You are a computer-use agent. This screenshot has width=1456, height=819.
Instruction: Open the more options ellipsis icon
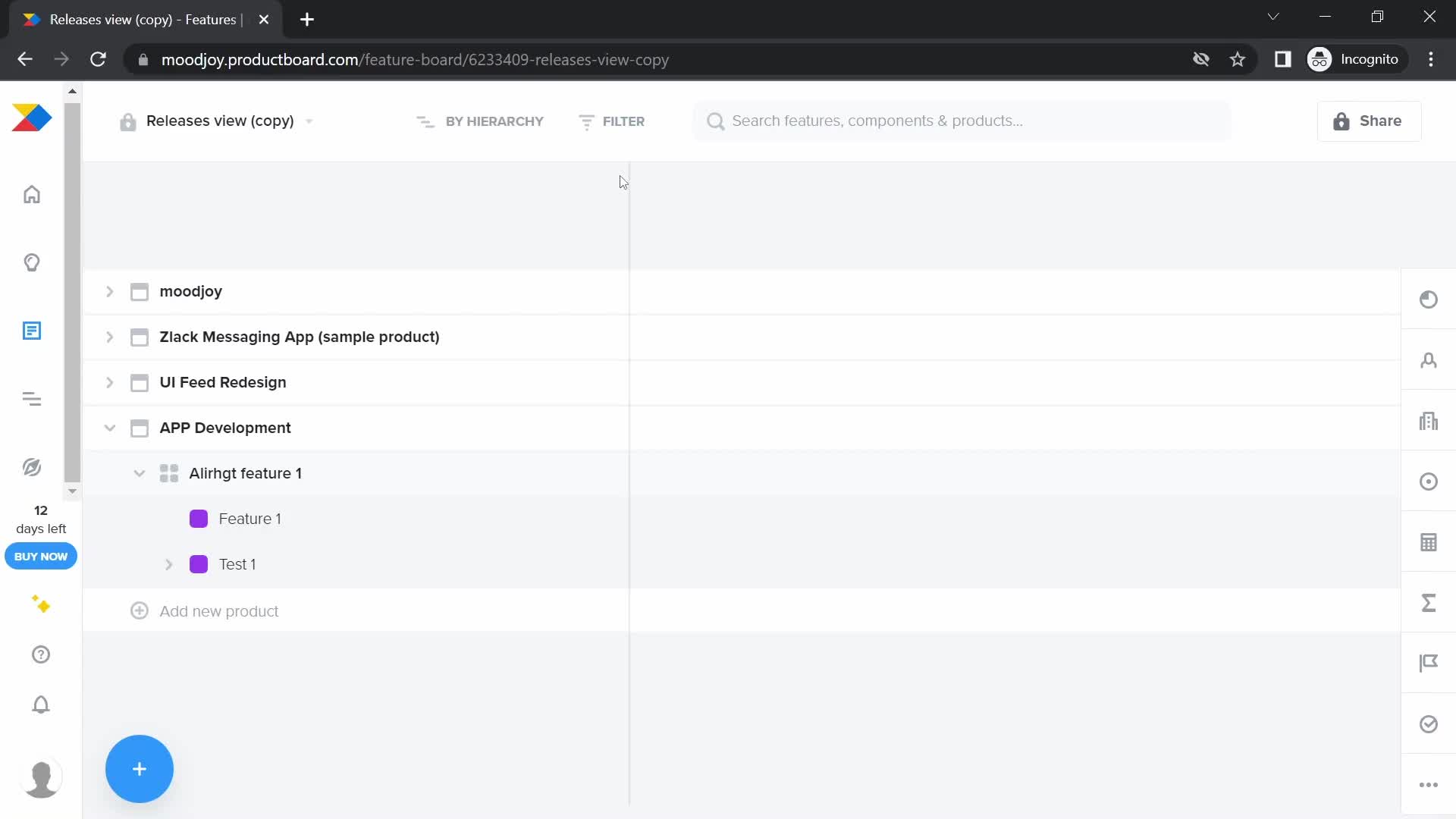[x=1429, y=785]
